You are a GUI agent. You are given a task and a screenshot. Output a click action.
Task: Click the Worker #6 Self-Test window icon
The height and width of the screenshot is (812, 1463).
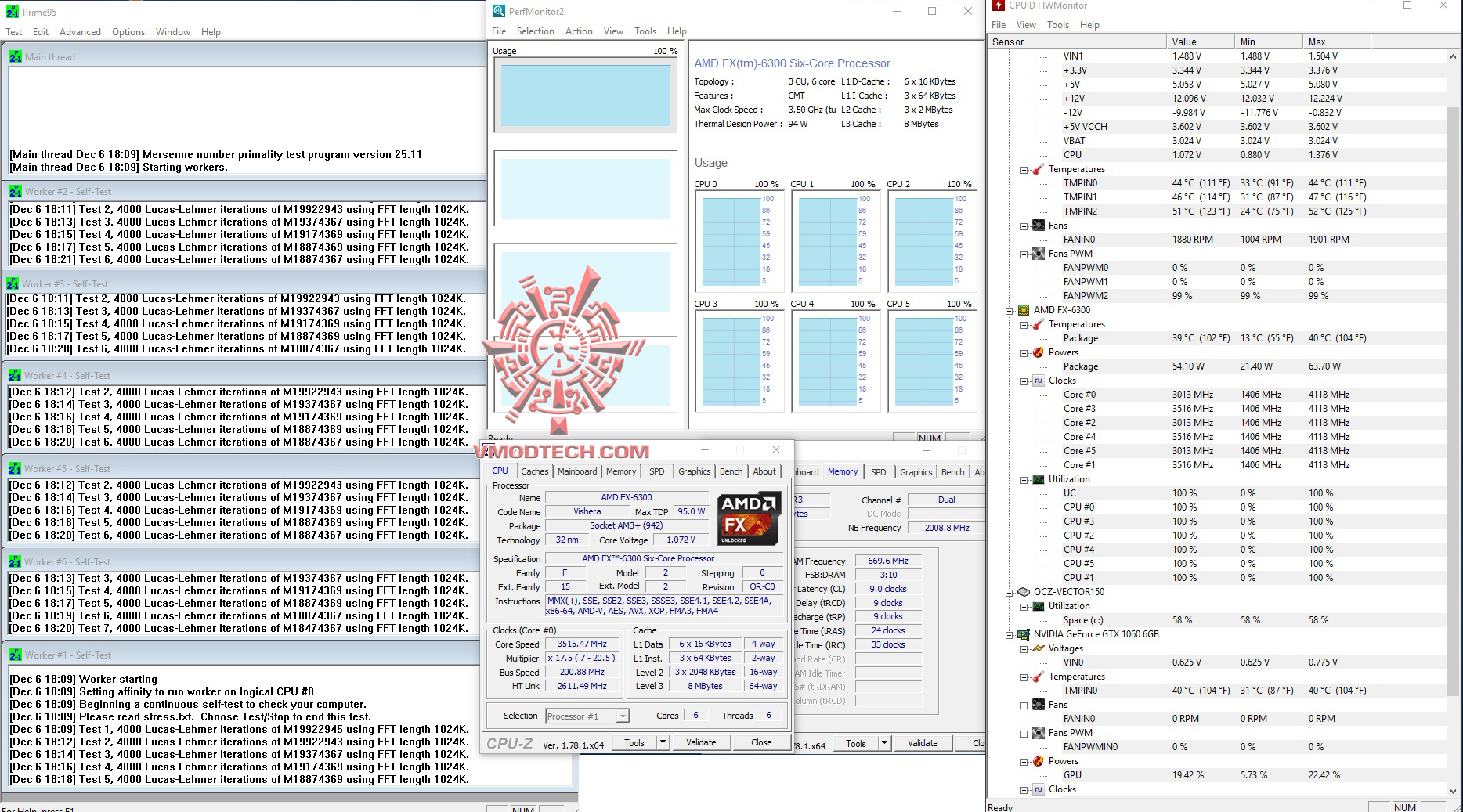coord(15,561)
